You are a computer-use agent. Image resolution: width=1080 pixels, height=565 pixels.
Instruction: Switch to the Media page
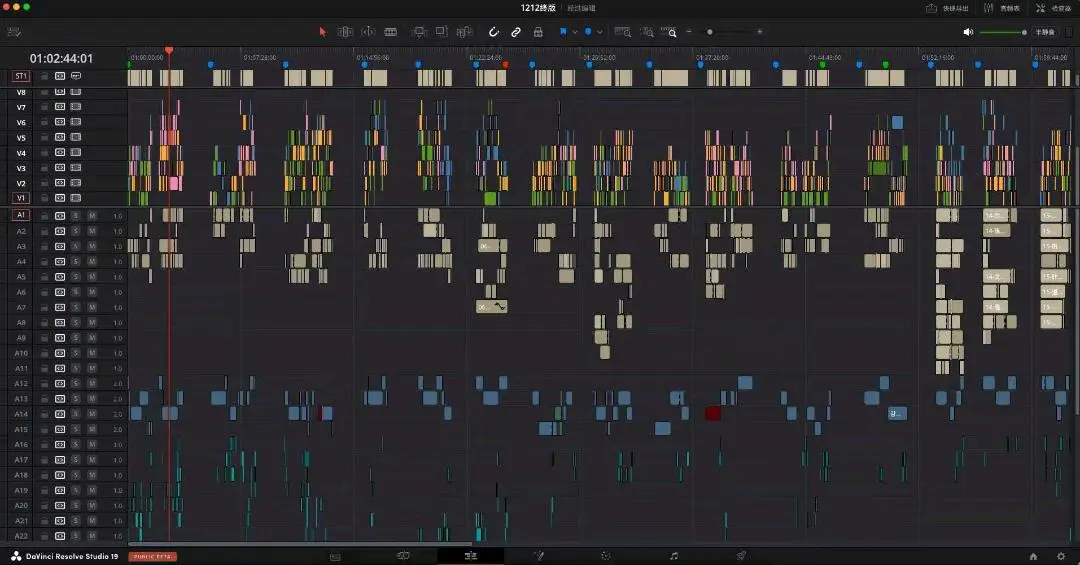335,556
